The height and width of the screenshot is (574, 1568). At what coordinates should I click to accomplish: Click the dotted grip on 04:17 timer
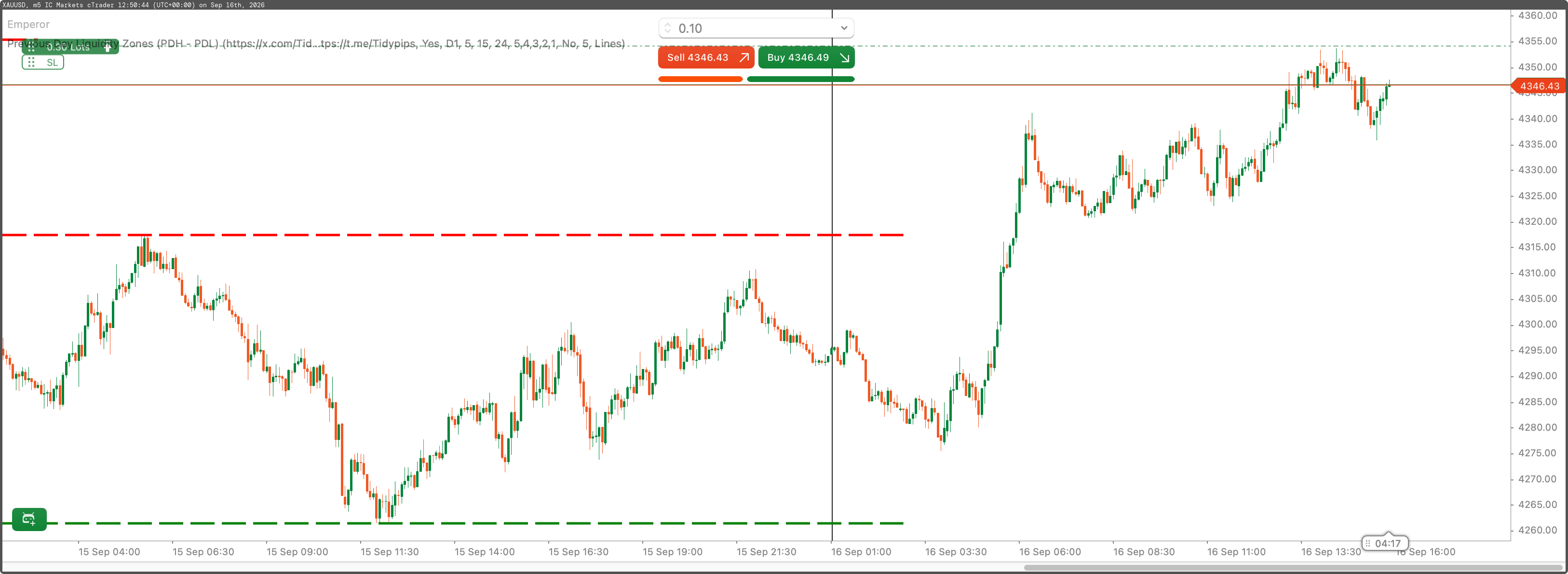(1368, 544)
